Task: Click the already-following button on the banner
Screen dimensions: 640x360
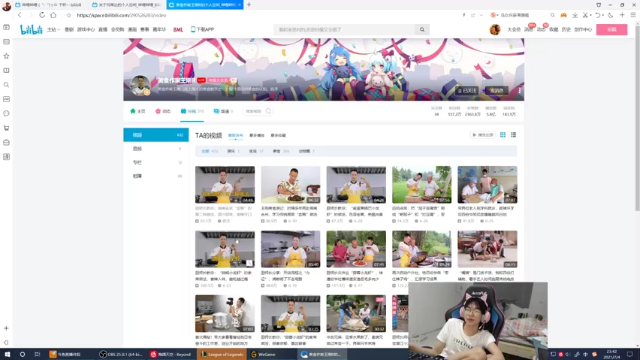Action: [x=467, y=90]
